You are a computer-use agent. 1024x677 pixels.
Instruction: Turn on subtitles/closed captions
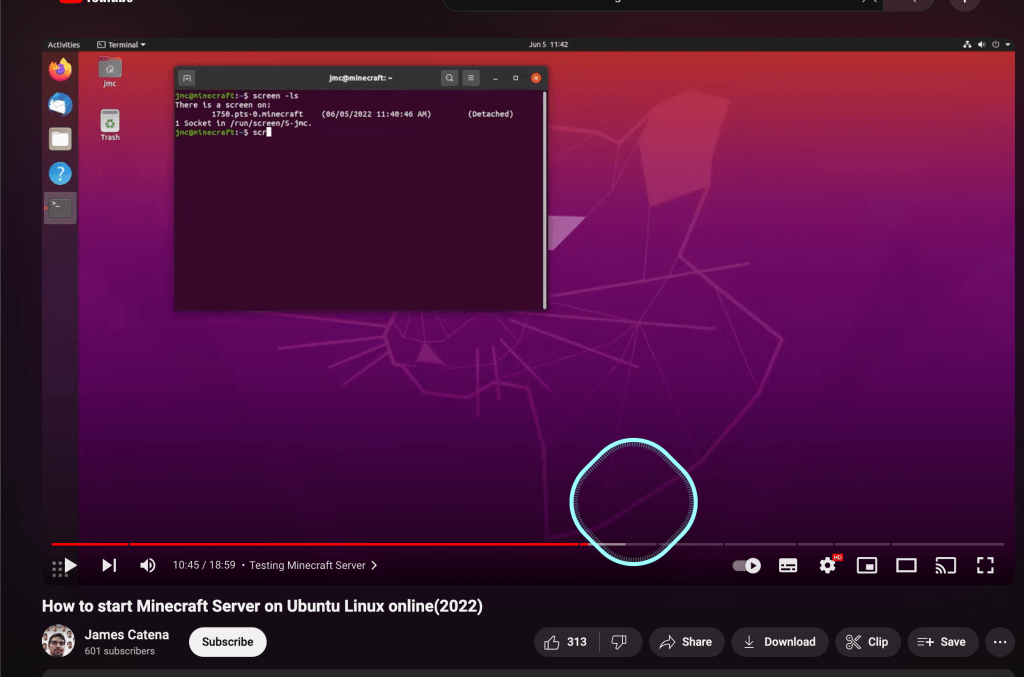pos(788,565)
